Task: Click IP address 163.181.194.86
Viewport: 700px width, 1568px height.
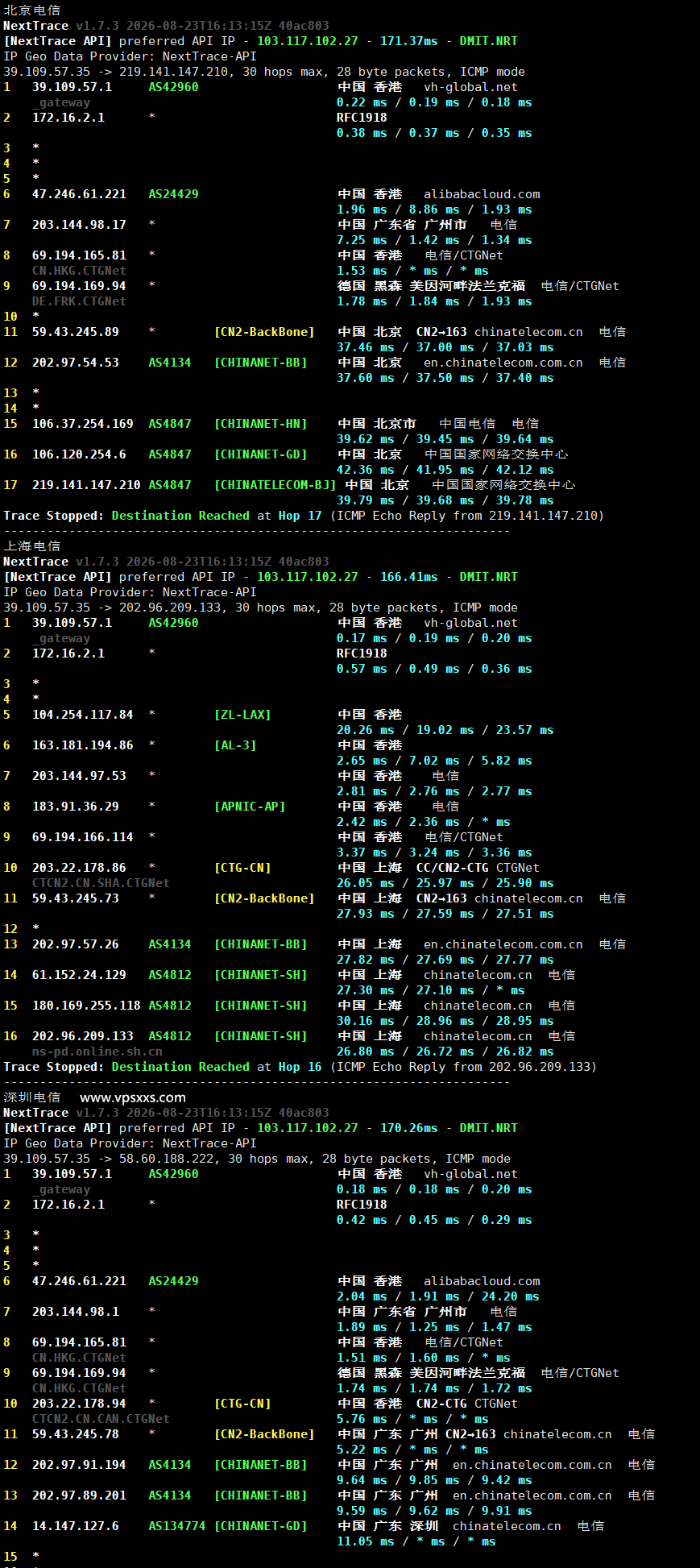Action: (83, 745)
